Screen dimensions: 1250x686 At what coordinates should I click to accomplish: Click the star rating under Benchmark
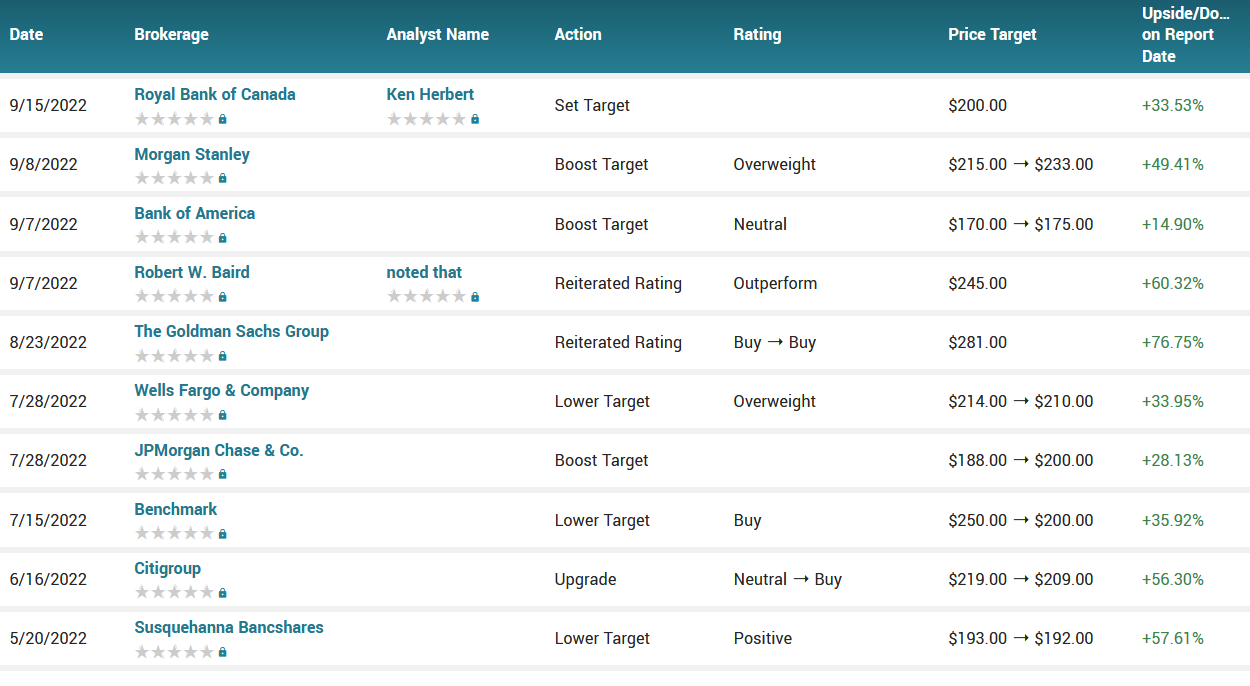(174, 534)
